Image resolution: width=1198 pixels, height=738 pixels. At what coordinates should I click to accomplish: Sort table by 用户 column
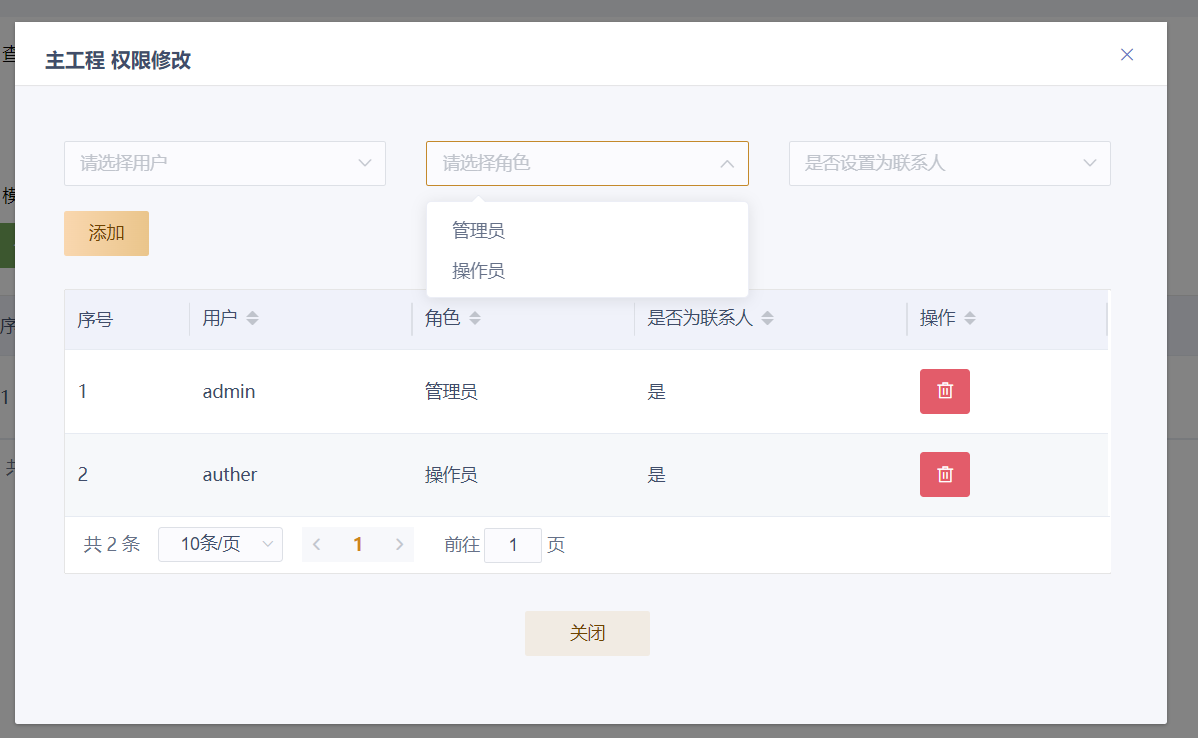252,318
